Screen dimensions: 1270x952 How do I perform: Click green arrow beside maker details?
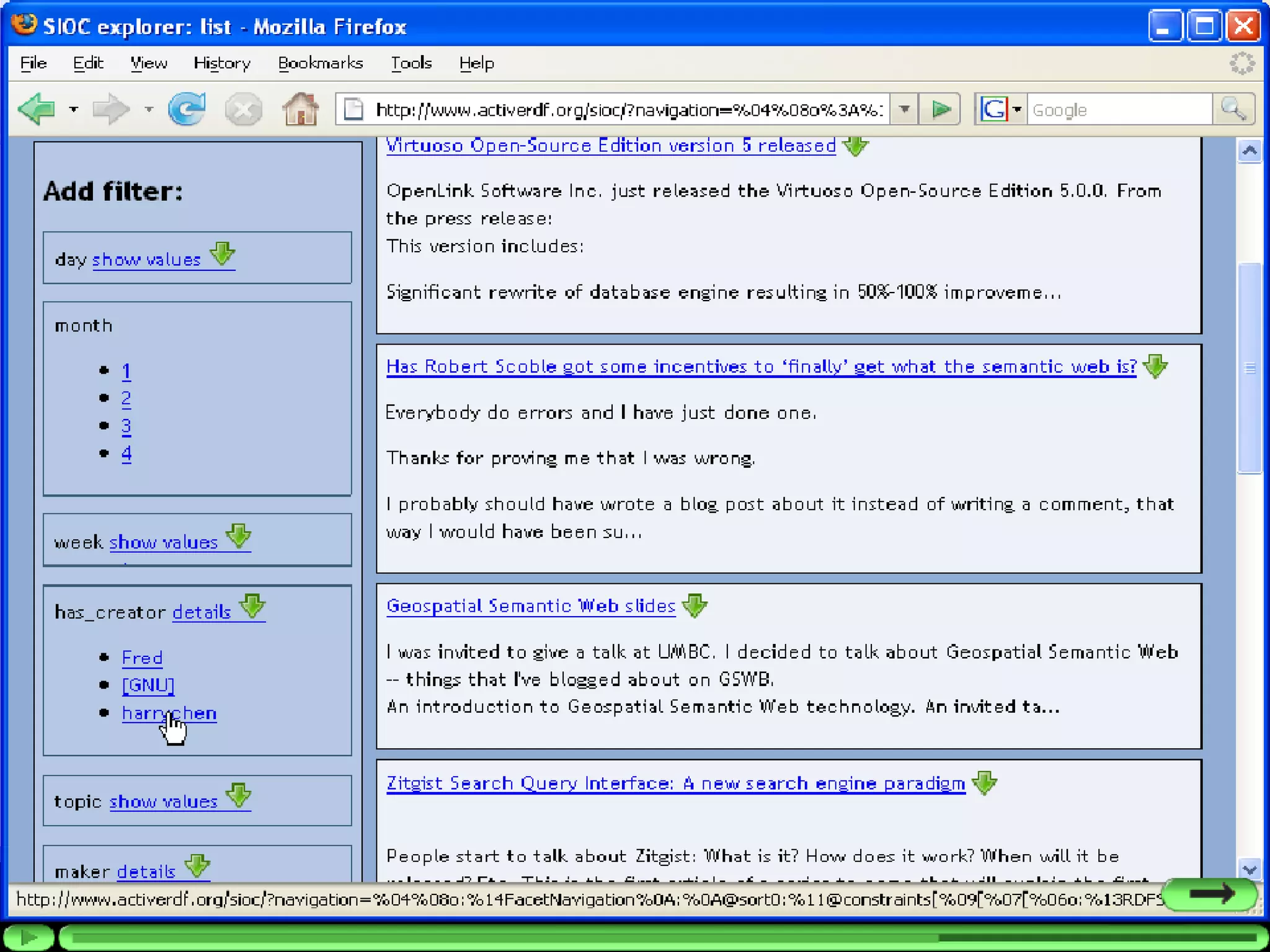(x=198, y=866)
